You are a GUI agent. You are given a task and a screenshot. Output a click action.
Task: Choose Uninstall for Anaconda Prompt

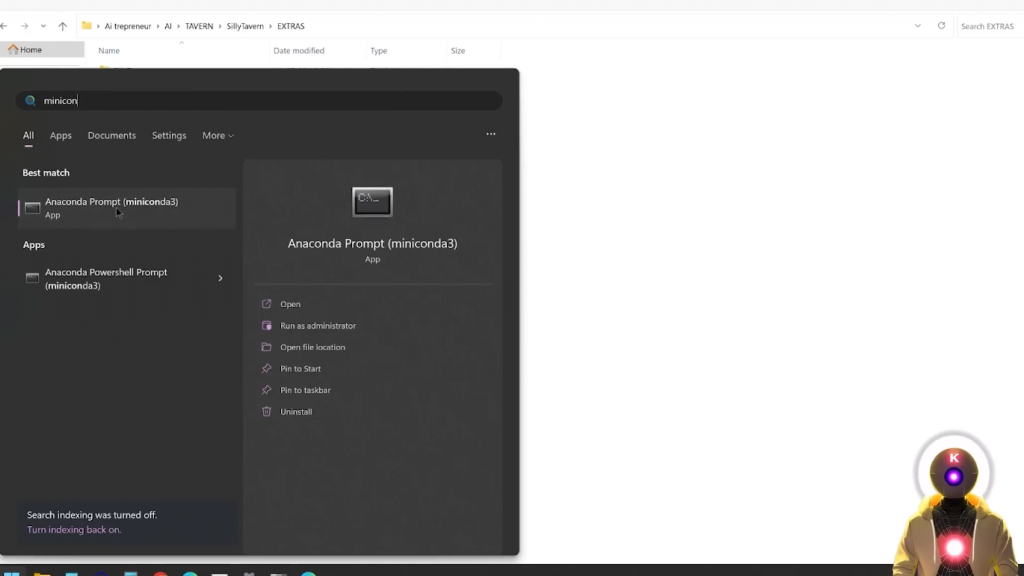click(296, 411)
